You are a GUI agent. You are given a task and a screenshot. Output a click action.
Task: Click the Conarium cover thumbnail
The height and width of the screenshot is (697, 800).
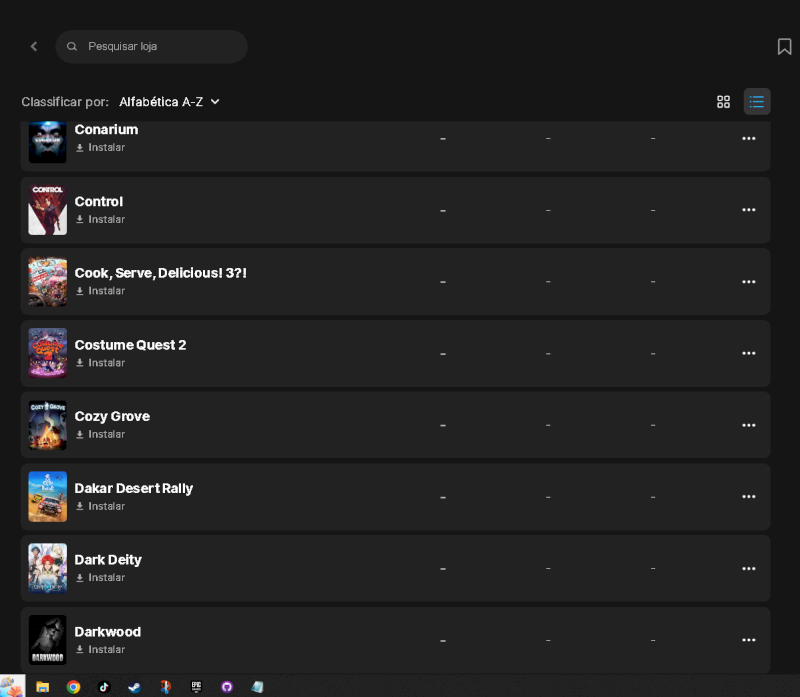[47, 142]
